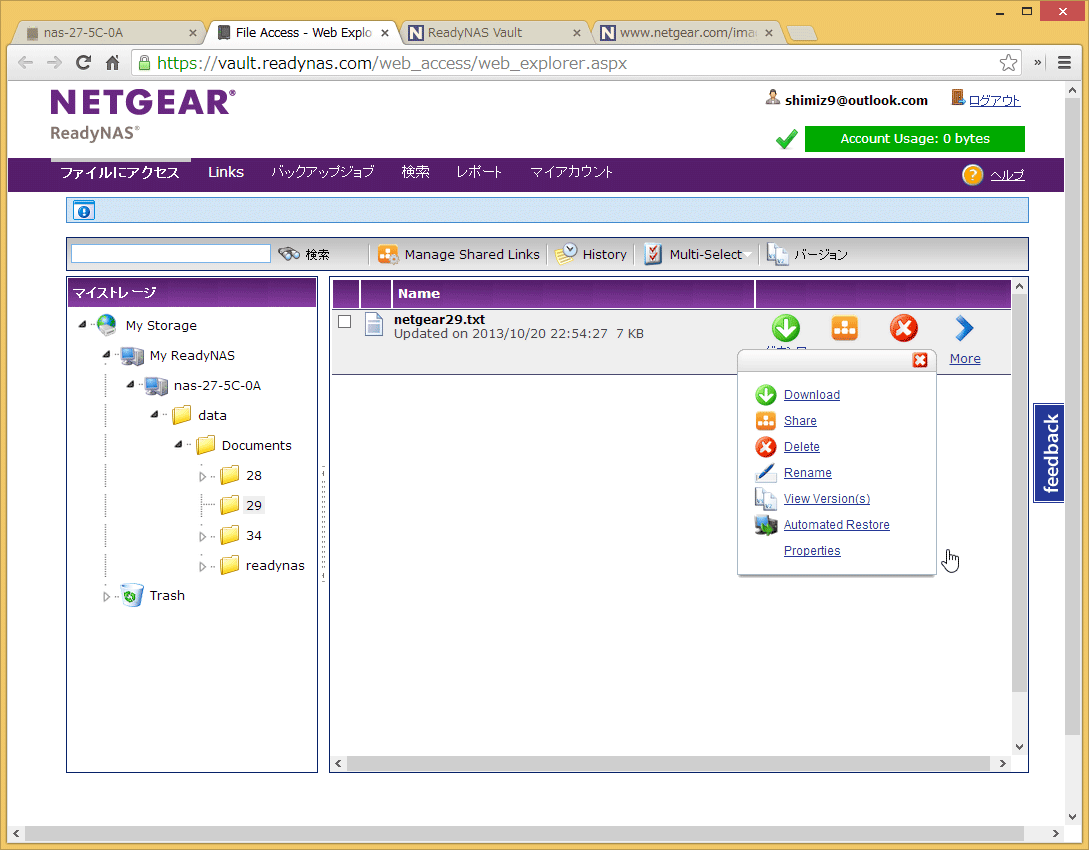Click the blue info icon in notification bar

pyautogui.click(x=85, y=211)
